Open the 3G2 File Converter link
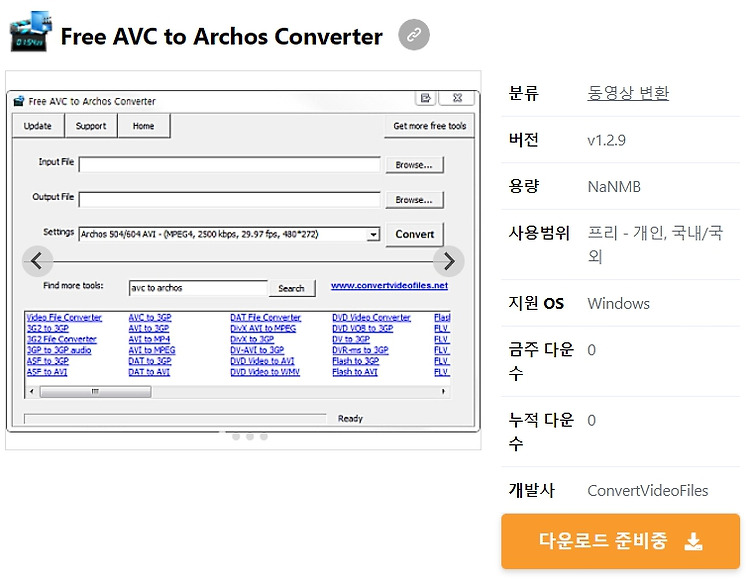750x579 pixels. coord(62,339)
